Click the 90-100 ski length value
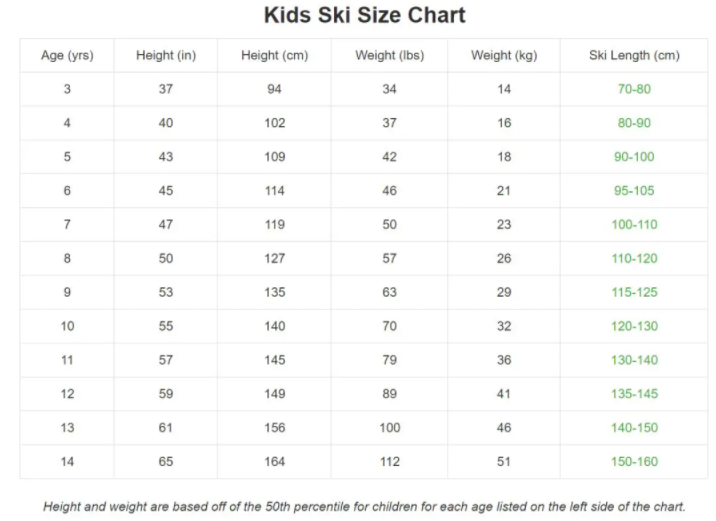 pos(634,157)
